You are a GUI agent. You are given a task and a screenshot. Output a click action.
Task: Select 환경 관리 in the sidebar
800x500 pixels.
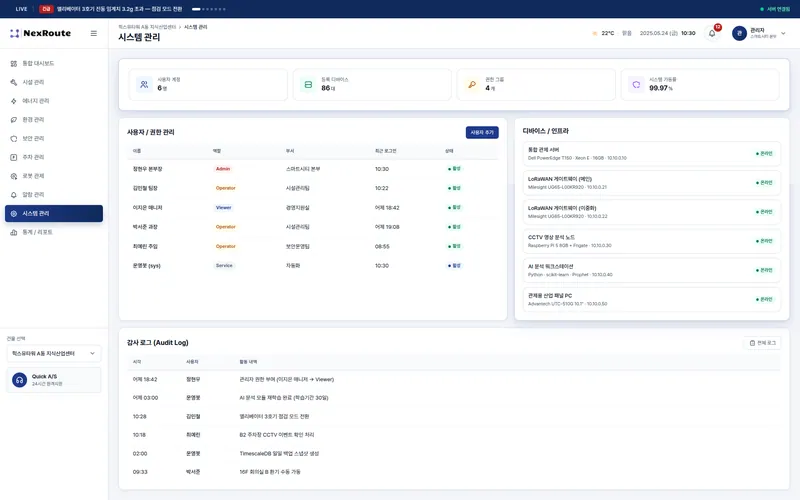click(x=54, y=119)
